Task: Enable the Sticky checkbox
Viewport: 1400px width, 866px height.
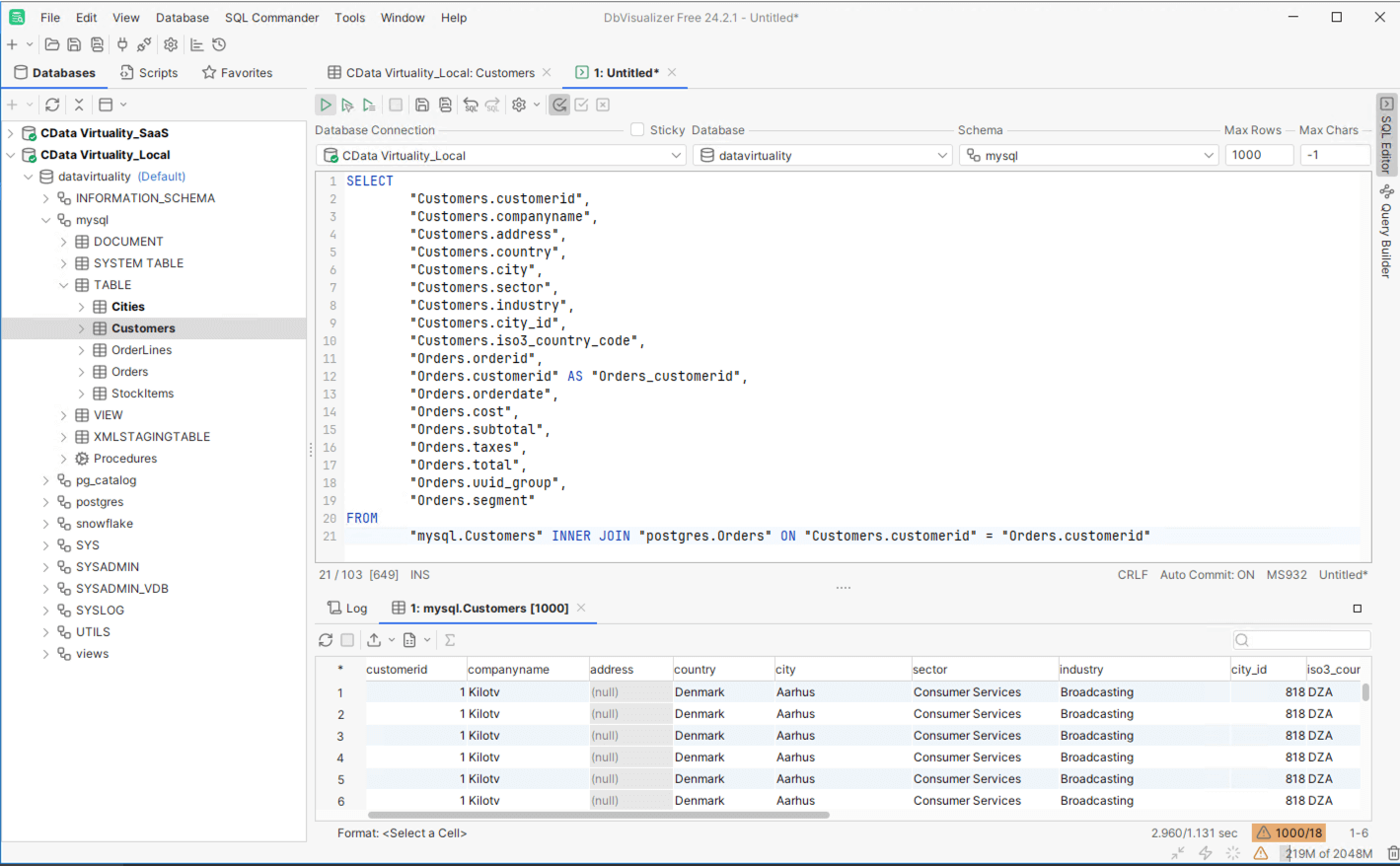Action: pyautogui.click(x=637, y=130)
